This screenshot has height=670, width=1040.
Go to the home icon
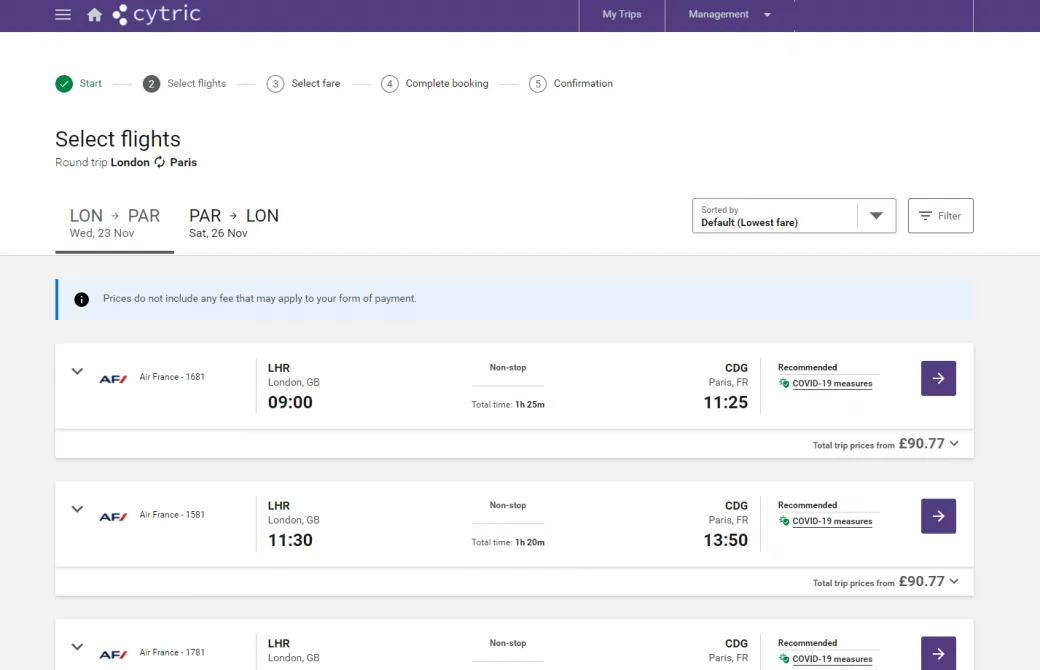point(94,15)
